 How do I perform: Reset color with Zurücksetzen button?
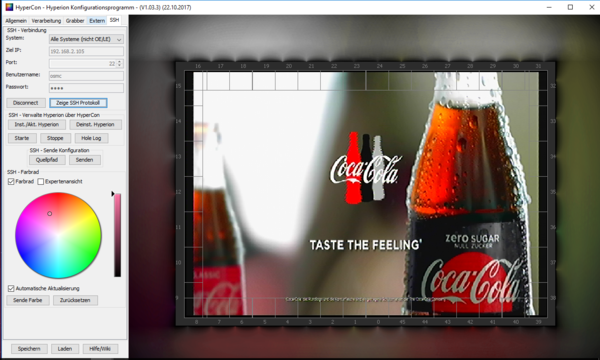click(x=75, y=300)
